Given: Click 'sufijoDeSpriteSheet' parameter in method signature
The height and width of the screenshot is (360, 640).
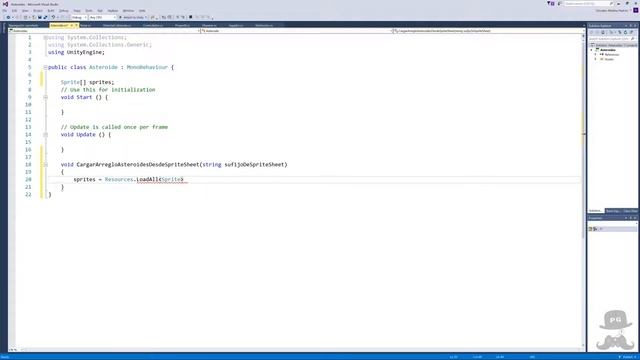Looking at the screenshot, I should 254,164.
